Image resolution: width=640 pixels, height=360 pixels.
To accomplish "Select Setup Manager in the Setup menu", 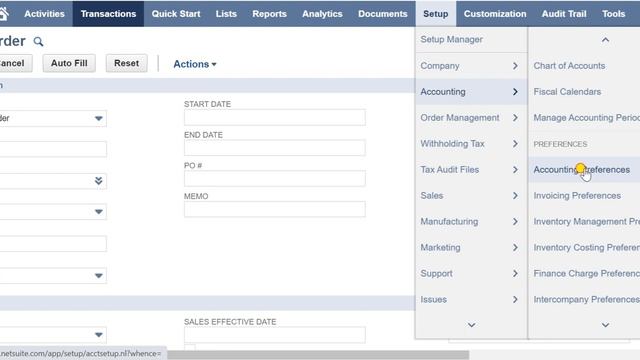I will click(x=471, y=40).
